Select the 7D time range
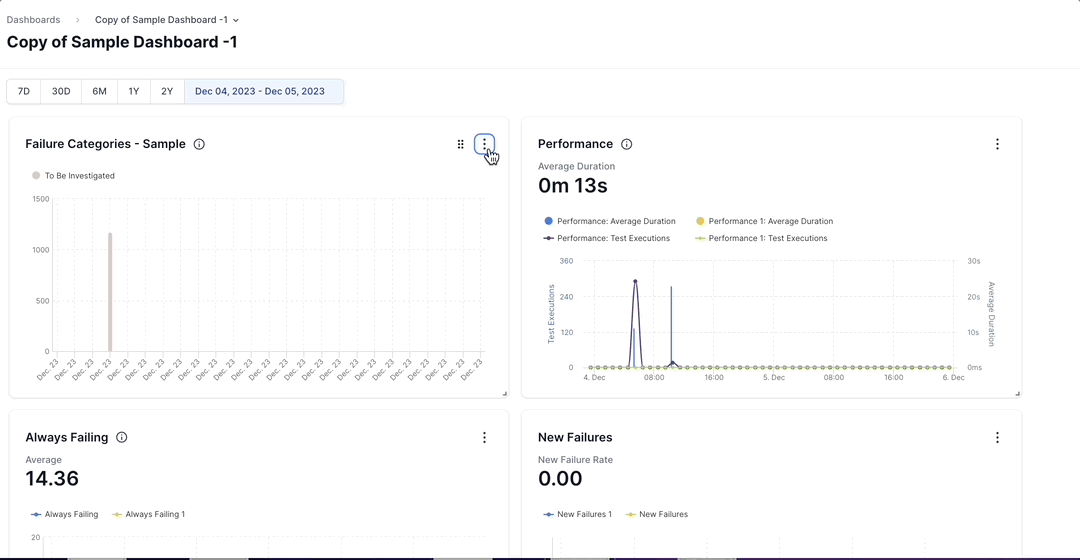This screenshot has height=560, width=1080. point(24,91)
